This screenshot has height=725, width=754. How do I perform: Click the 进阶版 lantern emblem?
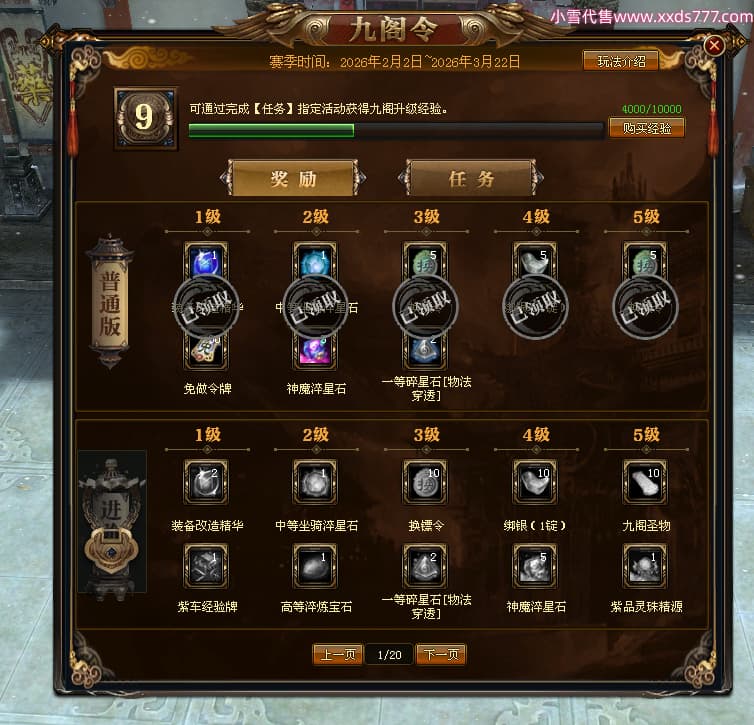pos(112,522)
